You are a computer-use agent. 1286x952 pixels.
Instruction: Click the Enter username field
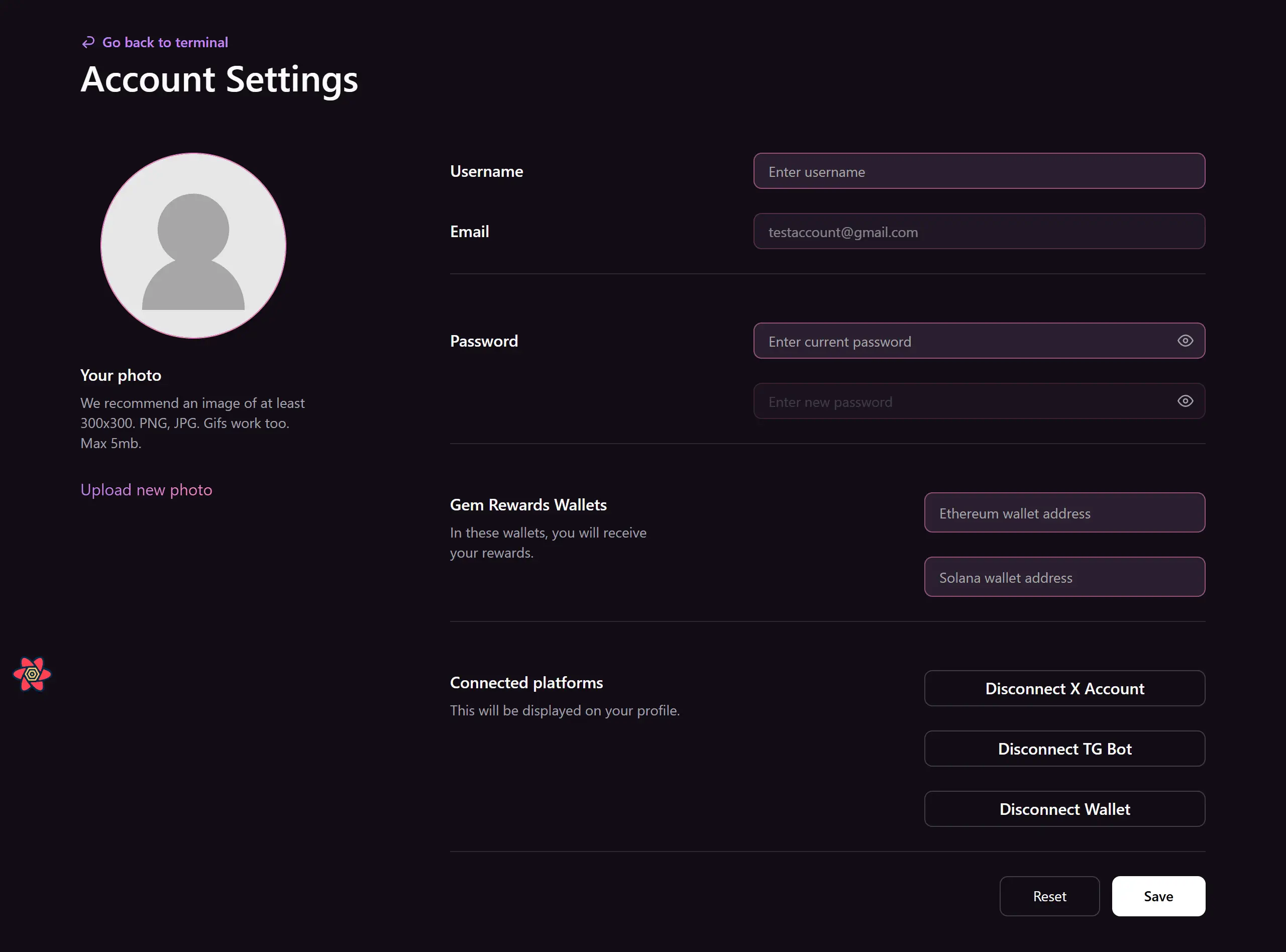tap(979, 171)
